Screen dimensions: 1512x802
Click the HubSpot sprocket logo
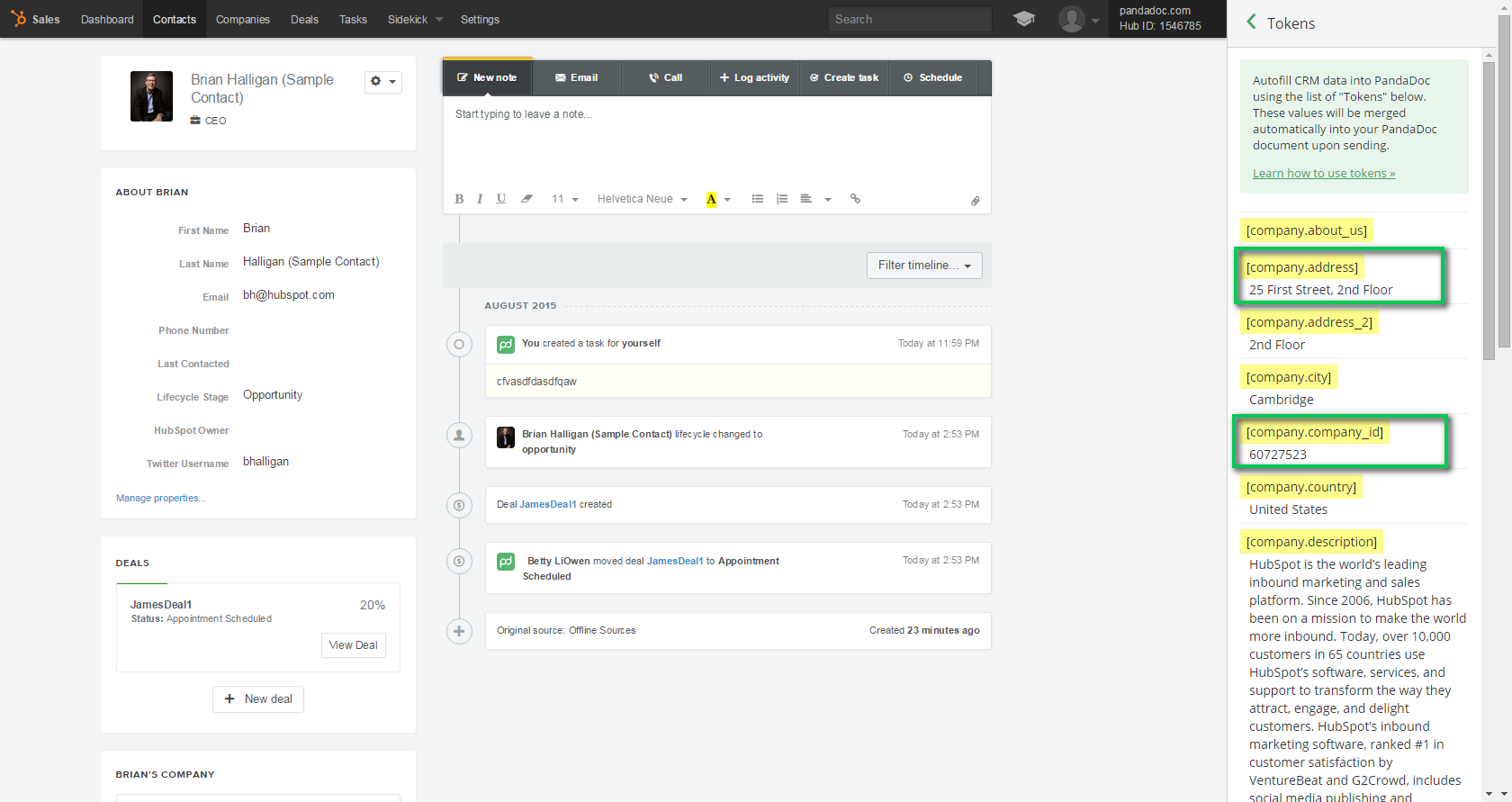coord(18,18)
